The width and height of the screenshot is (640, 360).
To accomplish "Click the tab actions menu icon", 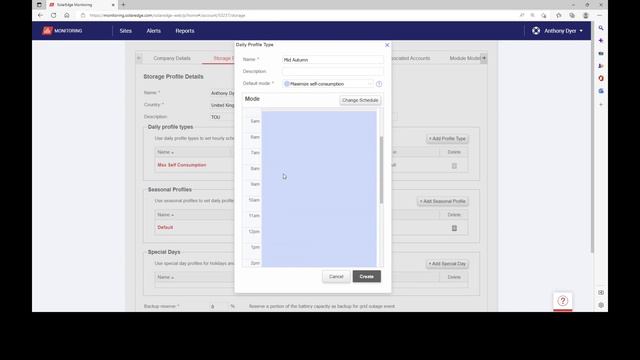I will 39,5.
